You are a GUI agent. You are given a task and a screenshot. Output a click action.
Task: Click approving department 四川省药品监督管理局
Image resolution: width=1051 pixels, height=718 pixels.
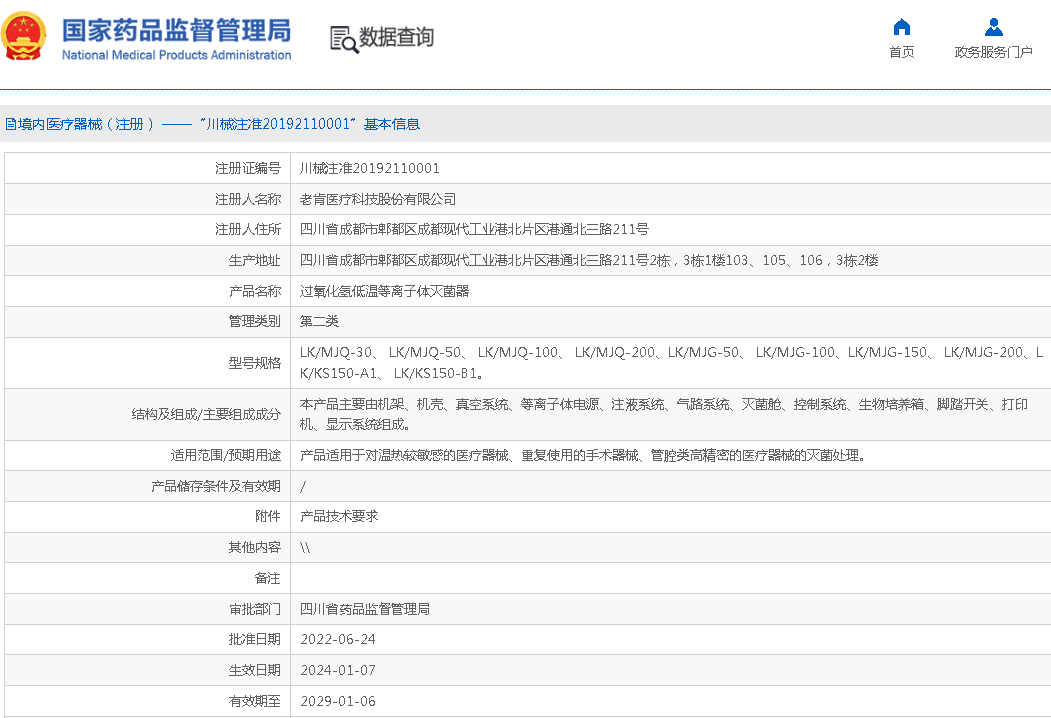[x=365, y=609]
